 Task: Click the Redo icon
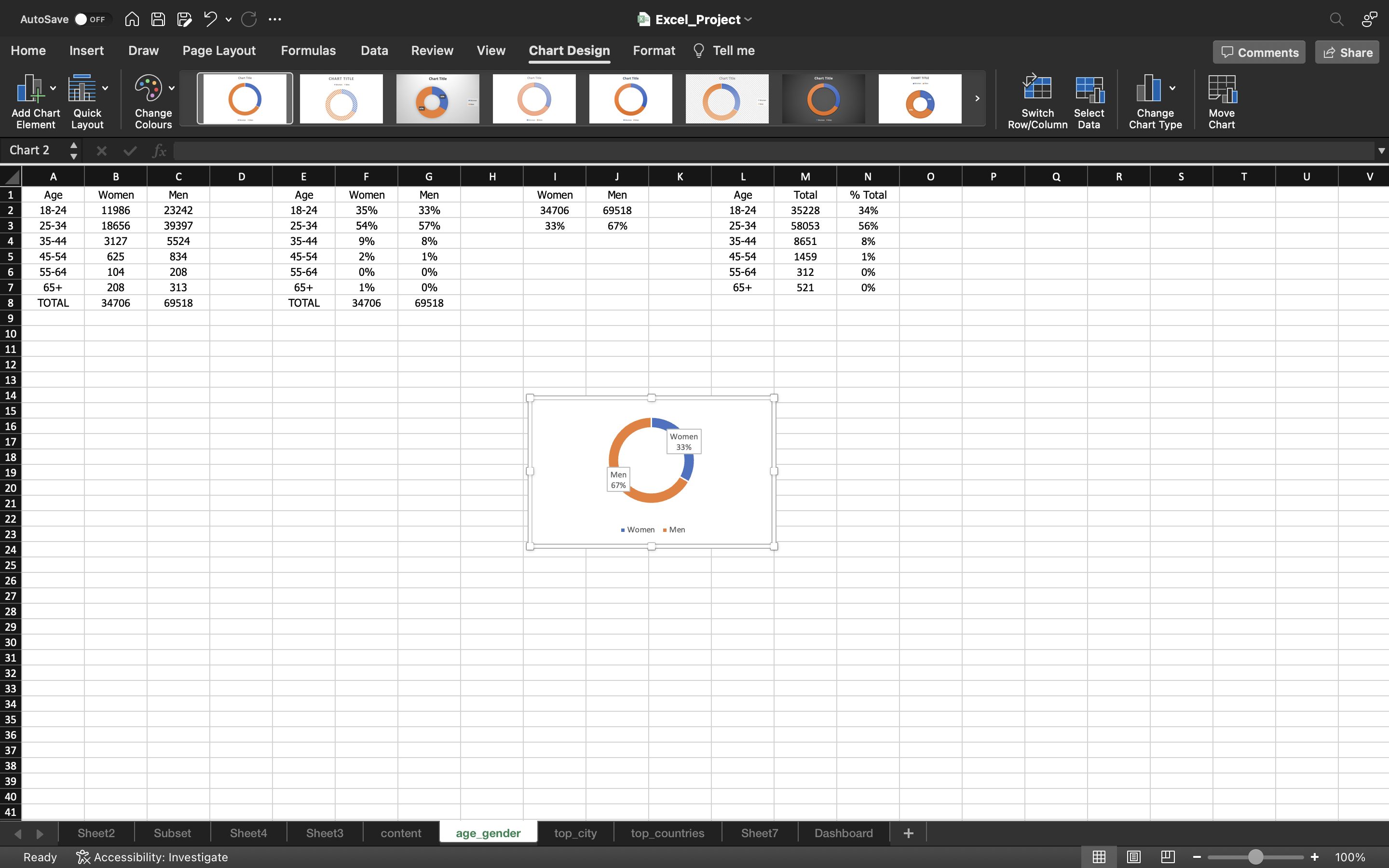click(x=248, y=19)
